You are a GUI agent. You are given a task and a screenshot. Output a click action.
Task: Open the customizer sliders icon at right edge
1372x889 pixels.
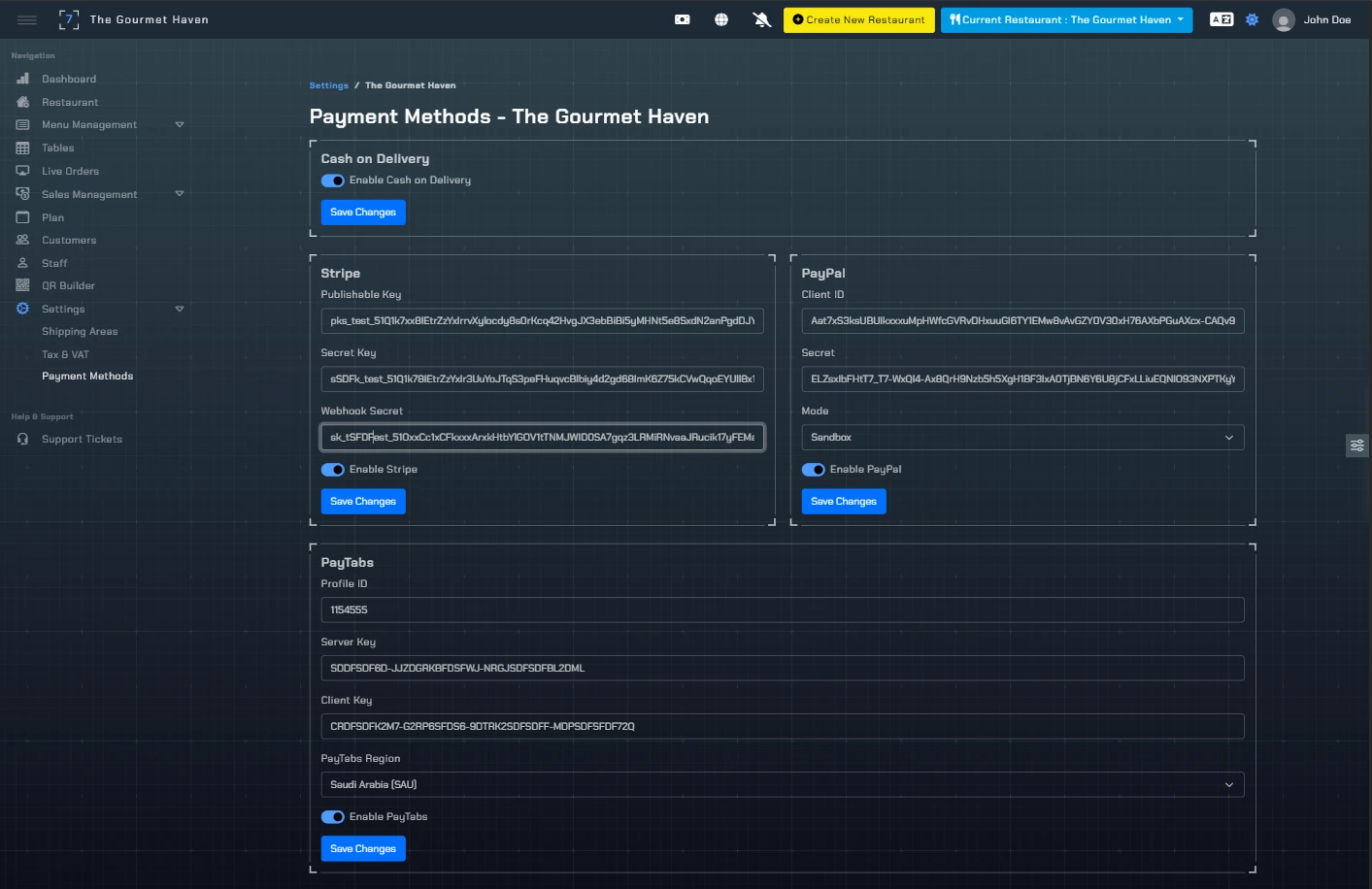tap(1358, 445)
